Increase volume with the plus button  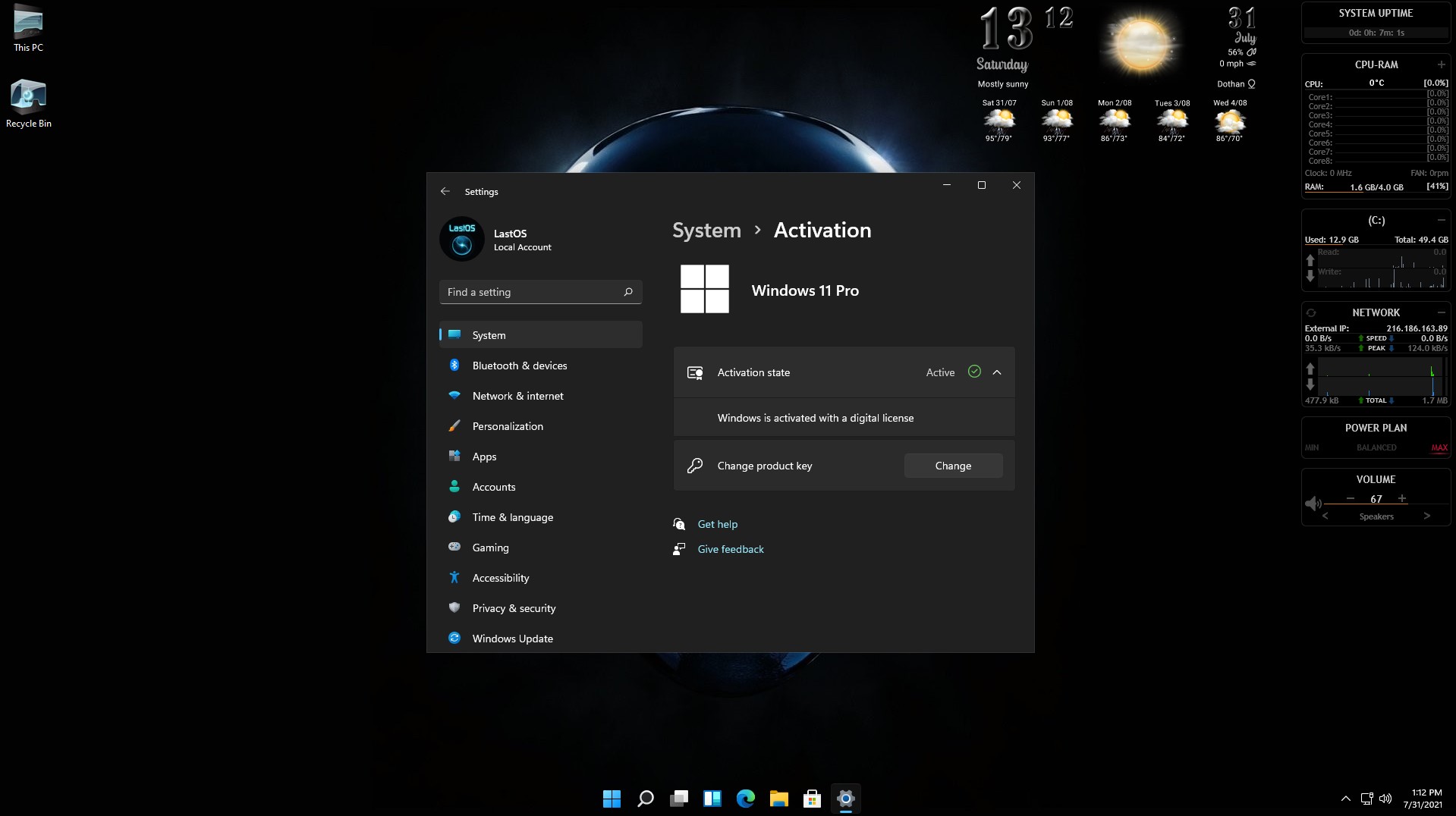[x=1402, y=498]
